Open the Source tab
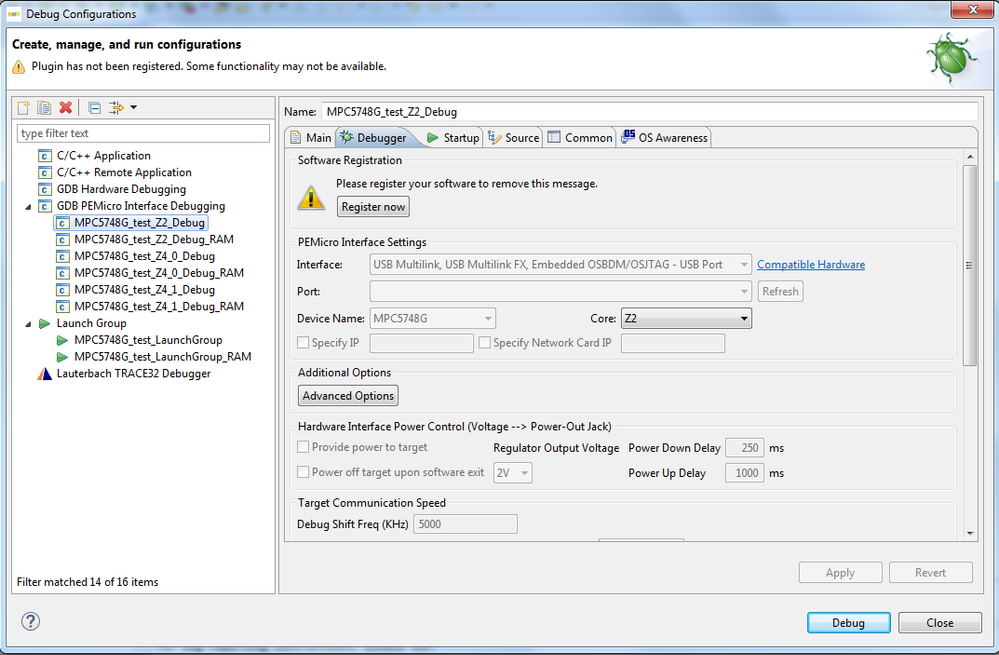 [x=514, y=138]
